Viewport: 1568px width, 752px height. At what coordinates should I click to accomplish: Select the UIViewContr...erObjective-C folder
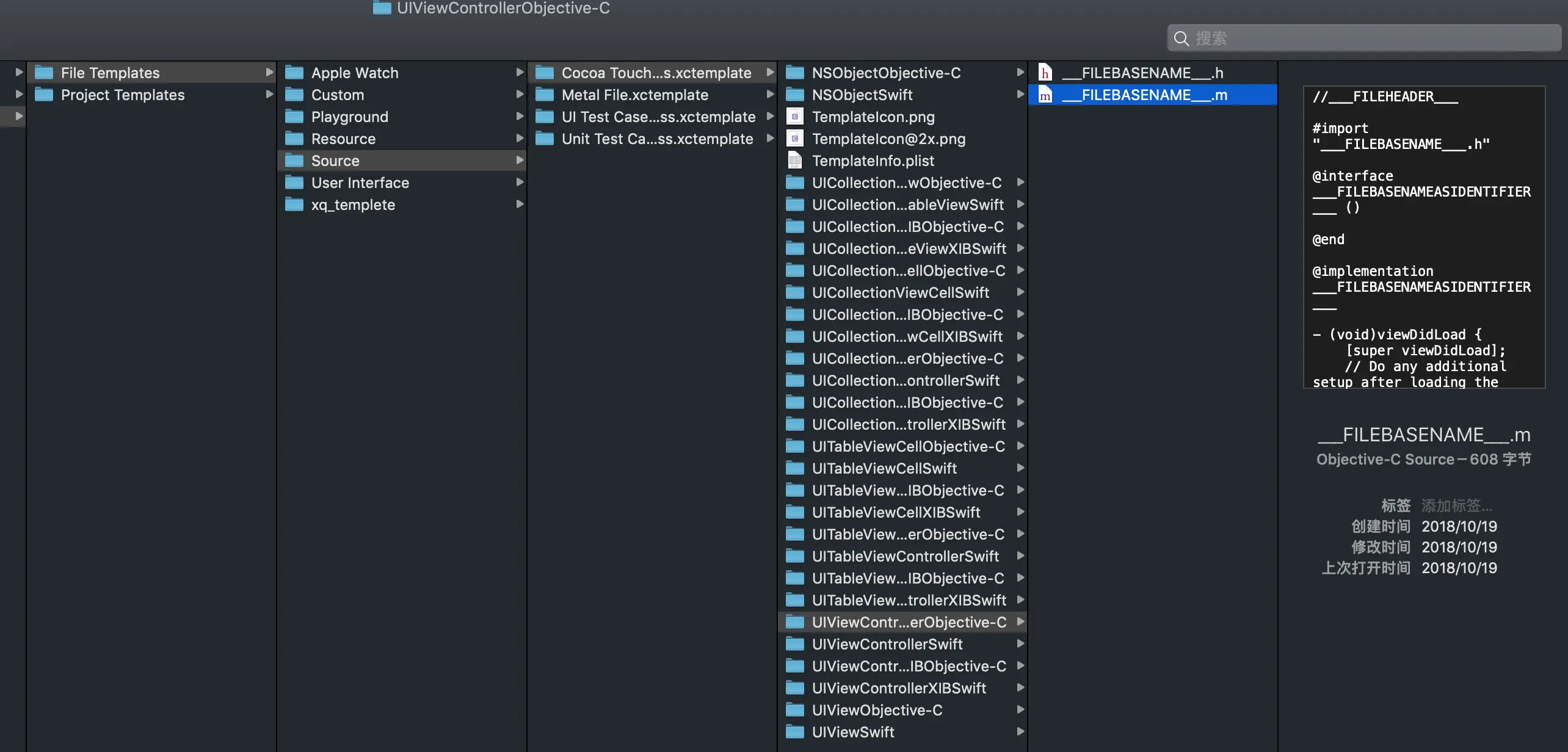[902, 622]
